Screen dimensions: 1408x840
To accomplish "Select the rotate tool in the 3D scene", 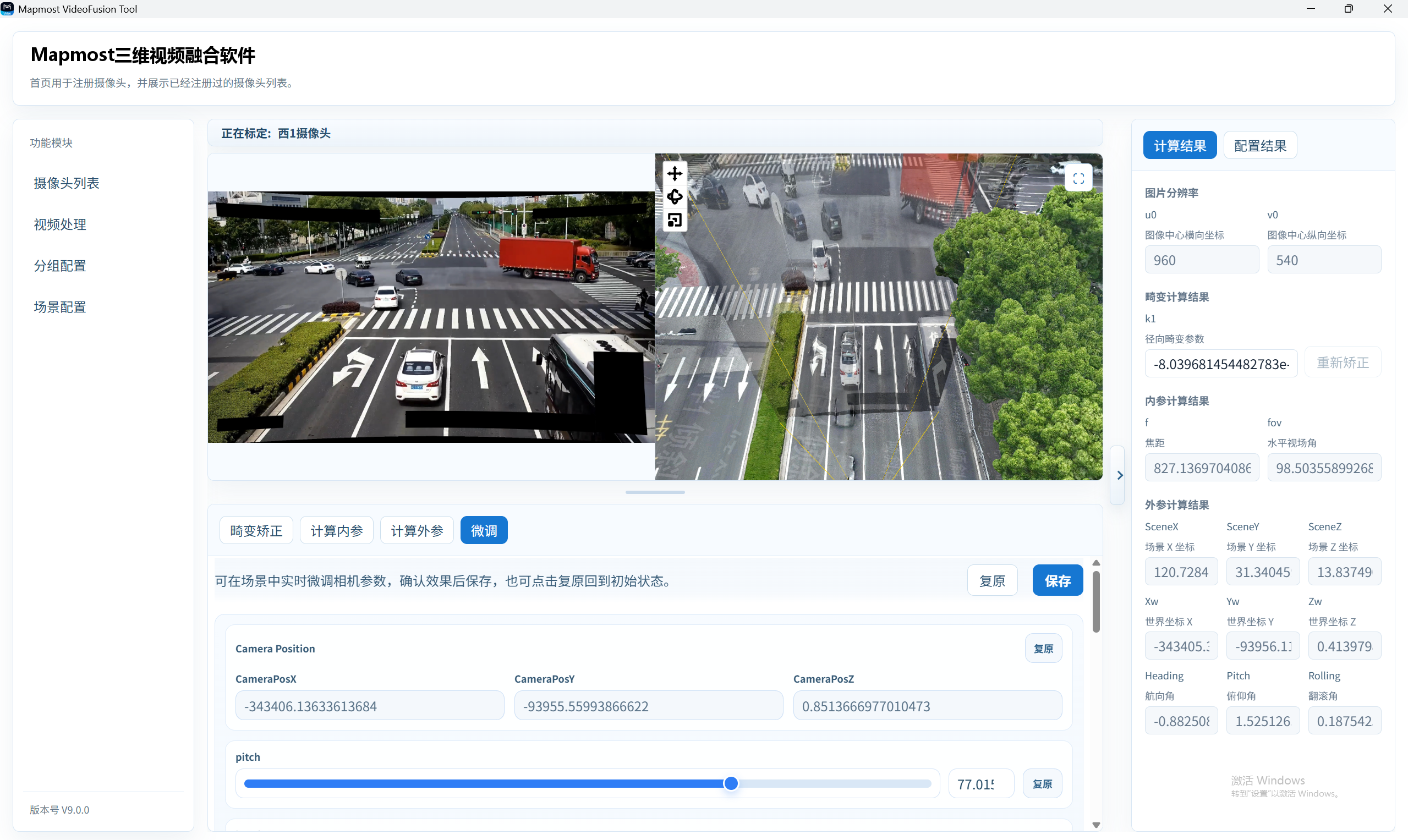I will click(x=674, y=196).
